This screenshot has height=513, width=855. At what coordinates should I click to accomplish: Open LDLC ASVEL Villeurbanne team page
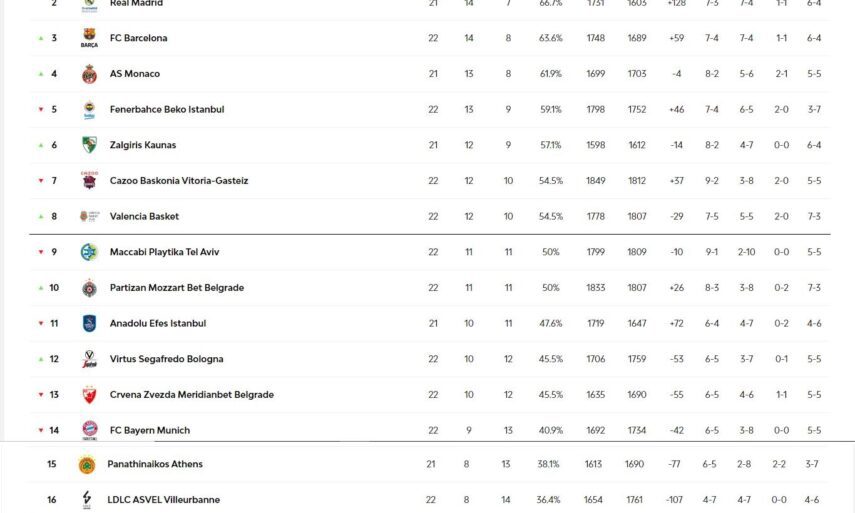163,500
